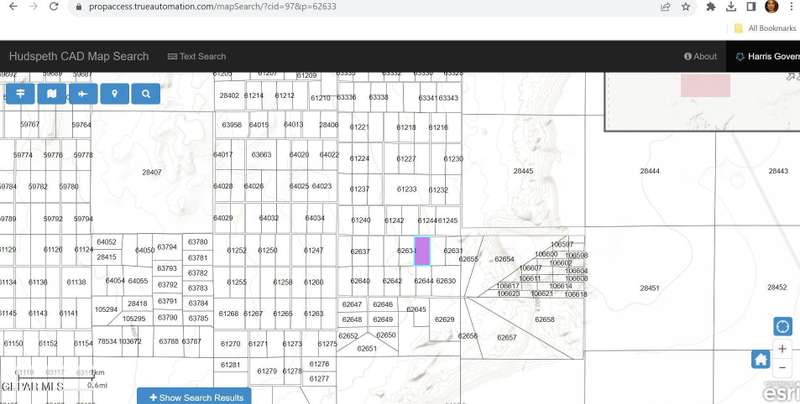Toggle the browser side panel

(x=751, y=6)
